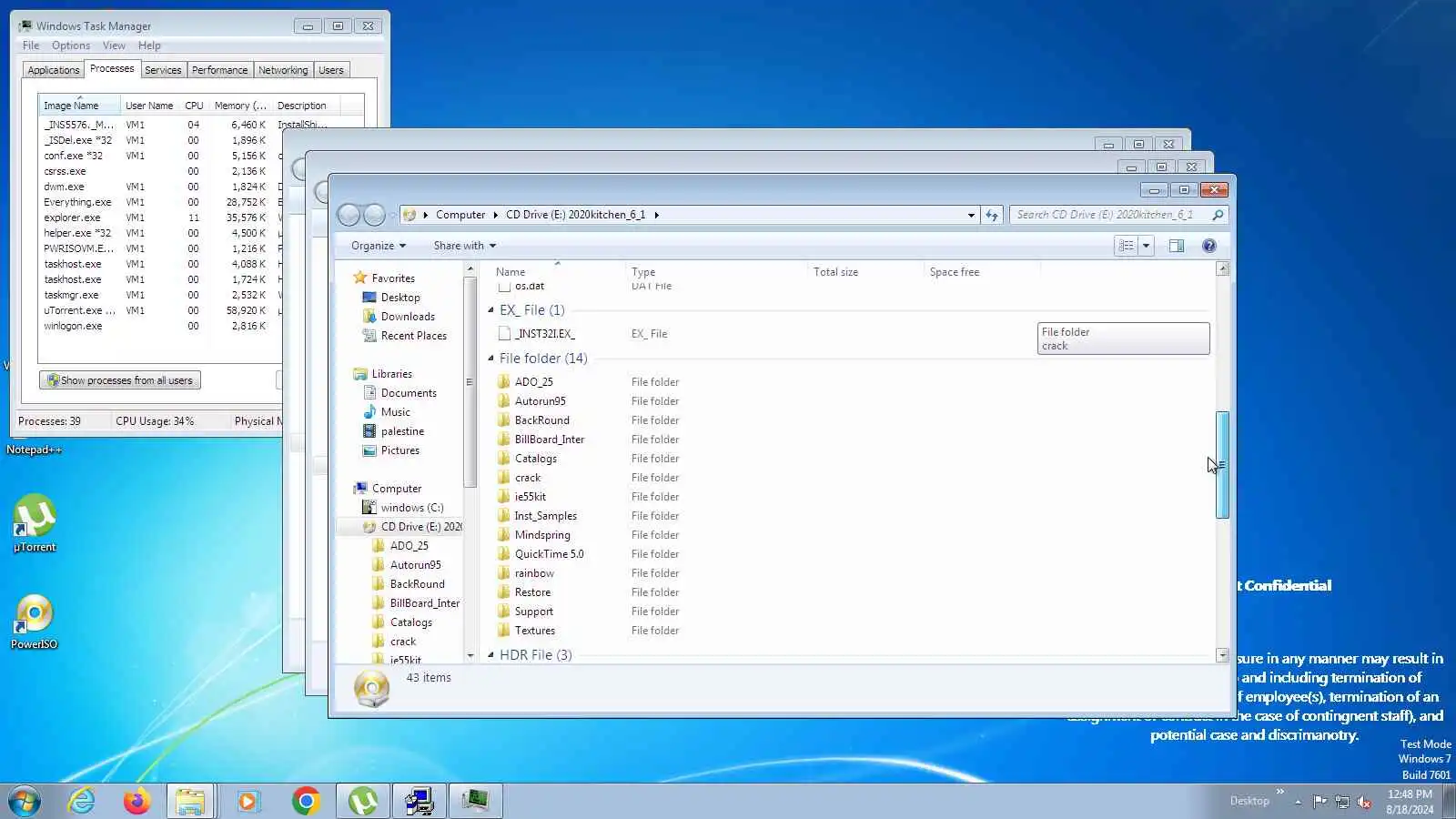1456x819 pixels.
Task: Switch to the Users tab
Action: (x=331, y=70)
